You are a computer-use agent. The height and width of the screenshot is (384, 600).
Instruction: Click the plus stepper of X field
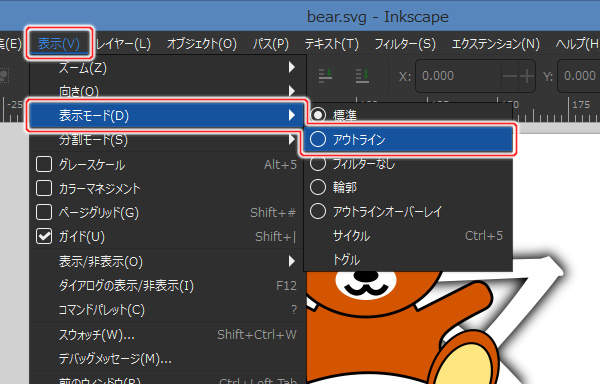(x=527, y=76)
